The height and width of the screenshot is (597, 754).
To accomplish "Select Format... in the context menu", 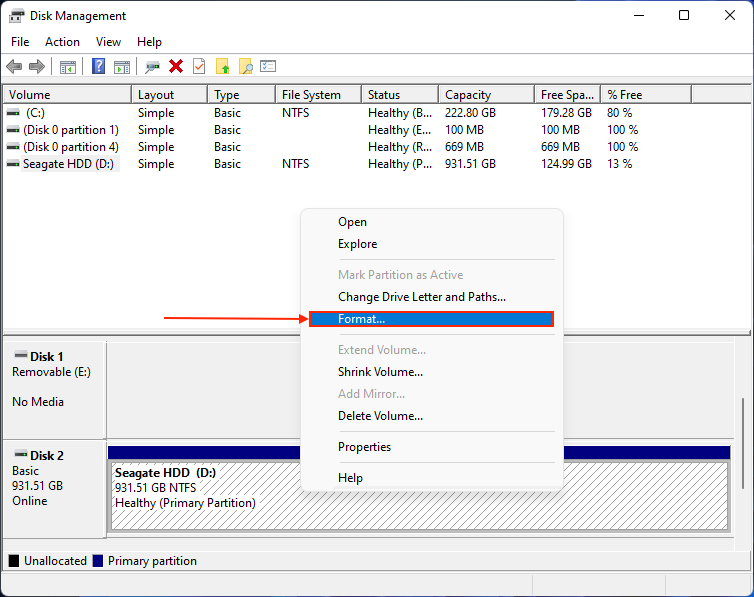I will tap(431, 319).
